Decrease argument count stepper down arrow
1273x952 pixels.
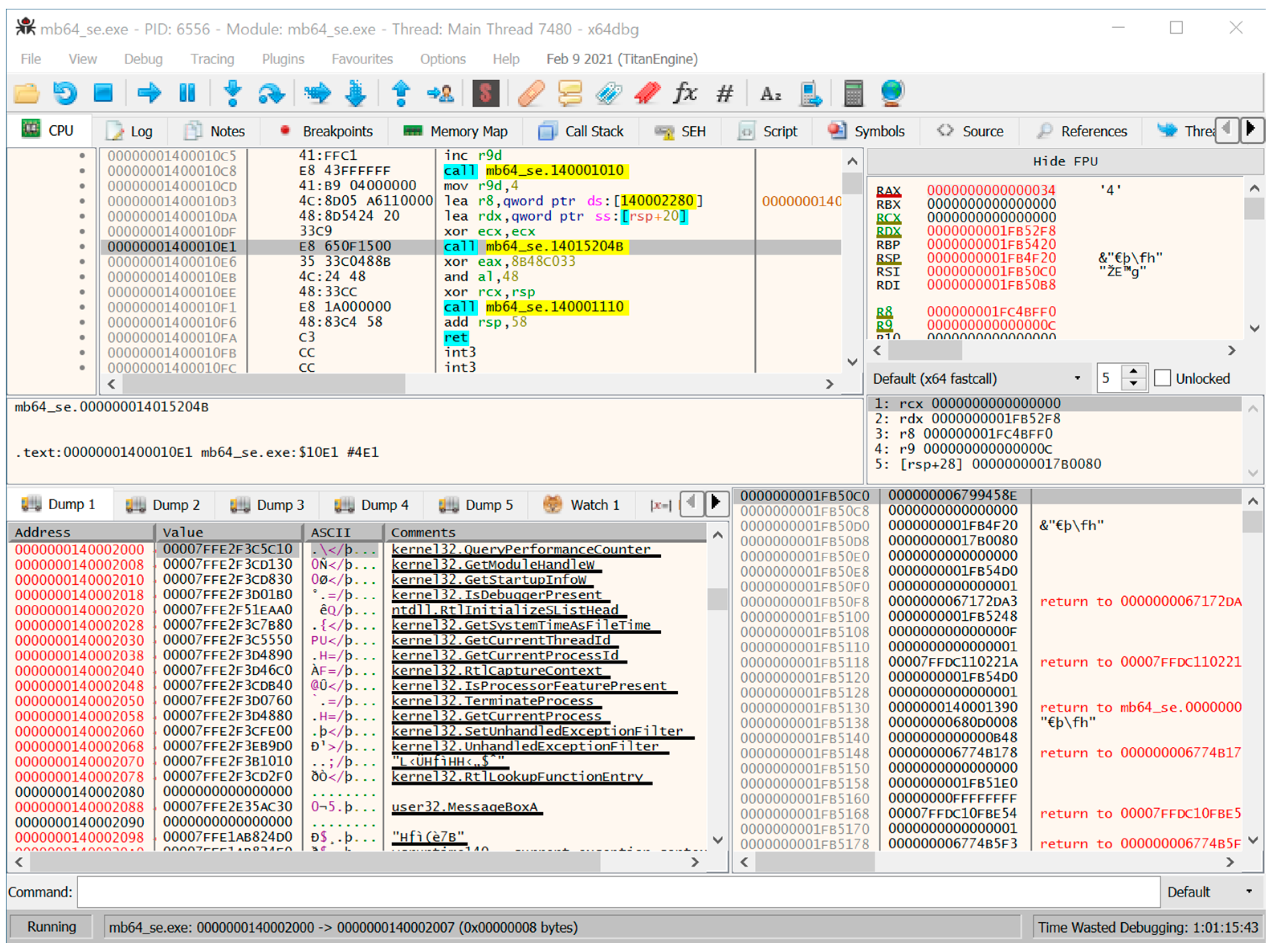[1133, 384]
